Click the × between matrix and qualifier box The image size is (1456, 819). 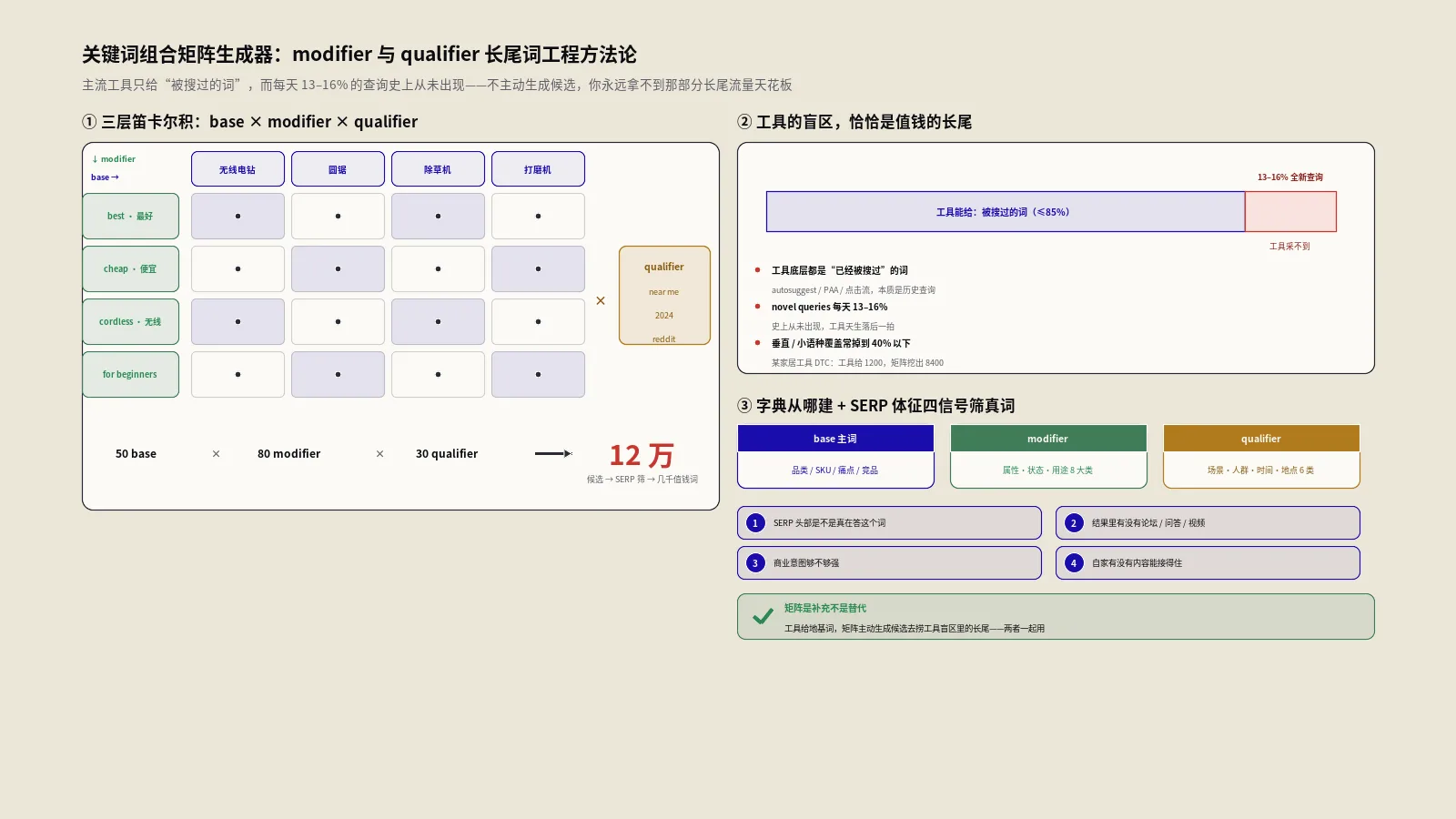601,300
